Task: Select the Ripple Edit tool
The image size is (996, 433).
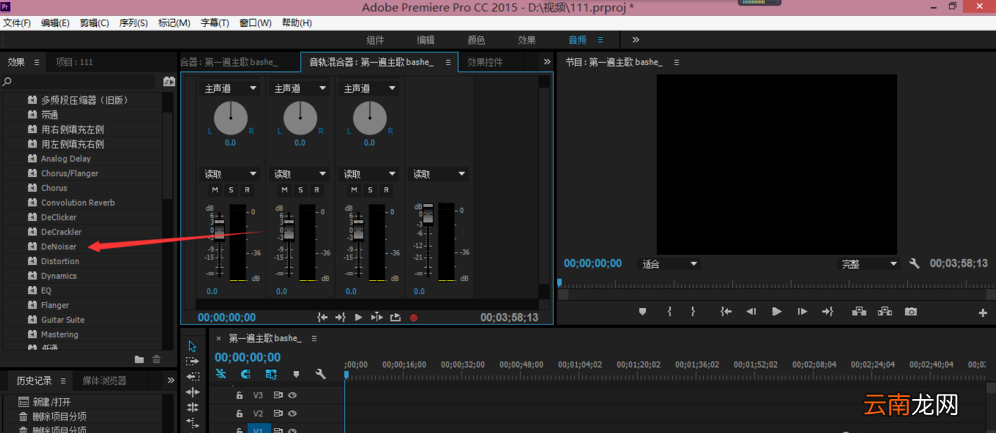Action: click(192, 392)
